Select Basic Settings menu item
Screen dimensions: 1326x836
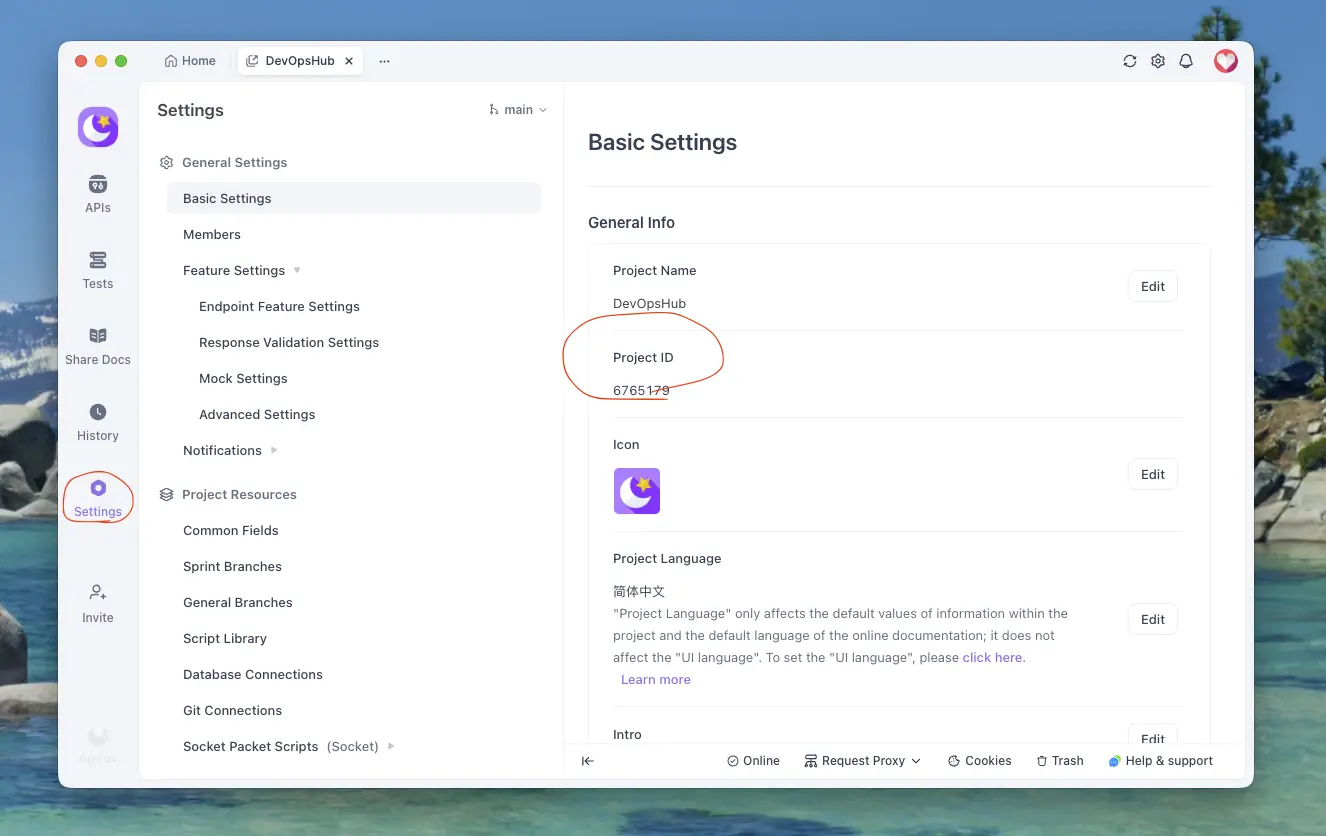(354, 198)
